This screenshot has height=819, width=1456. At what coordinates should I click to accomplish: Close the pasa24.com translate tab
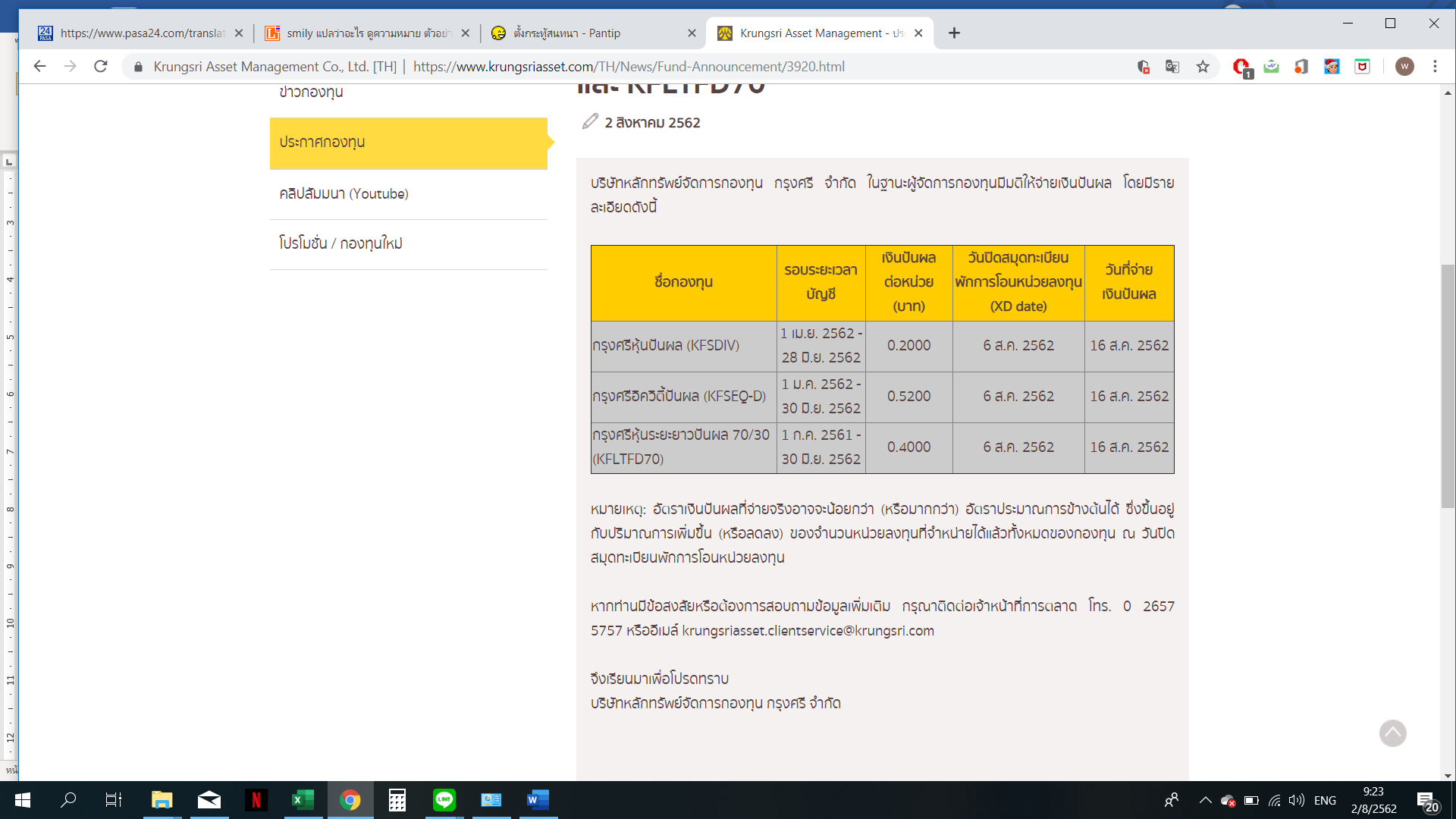[239, 33]
